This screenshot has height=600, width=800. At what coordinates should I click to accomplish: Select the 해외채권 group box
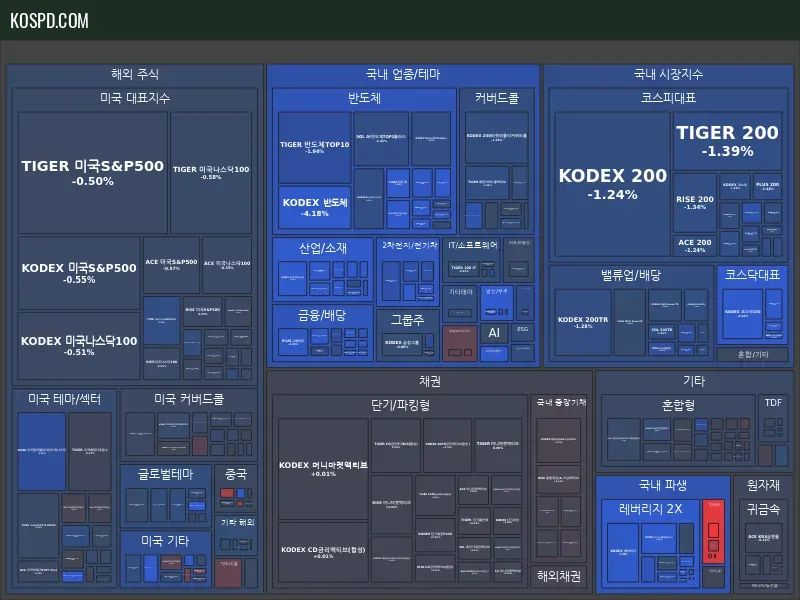pos(559,576)
